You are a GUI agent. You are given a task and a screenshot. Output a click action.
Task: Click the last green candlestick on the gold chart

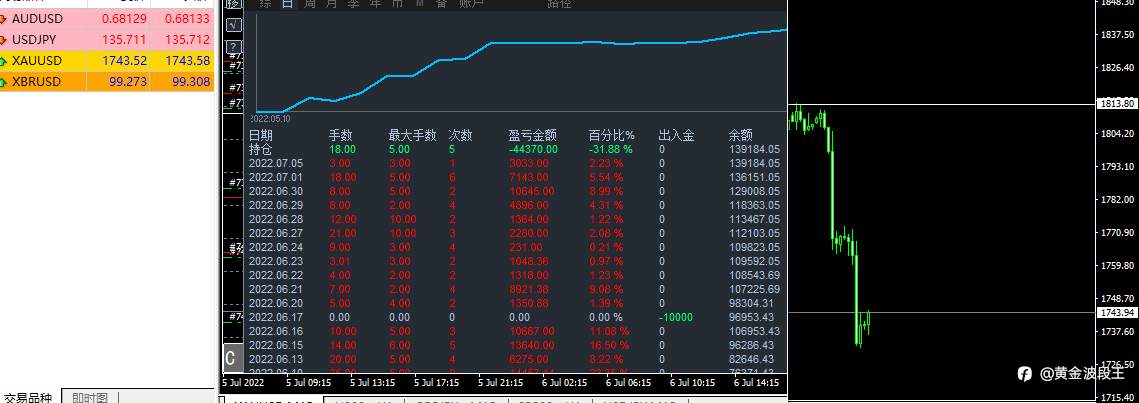868,322
